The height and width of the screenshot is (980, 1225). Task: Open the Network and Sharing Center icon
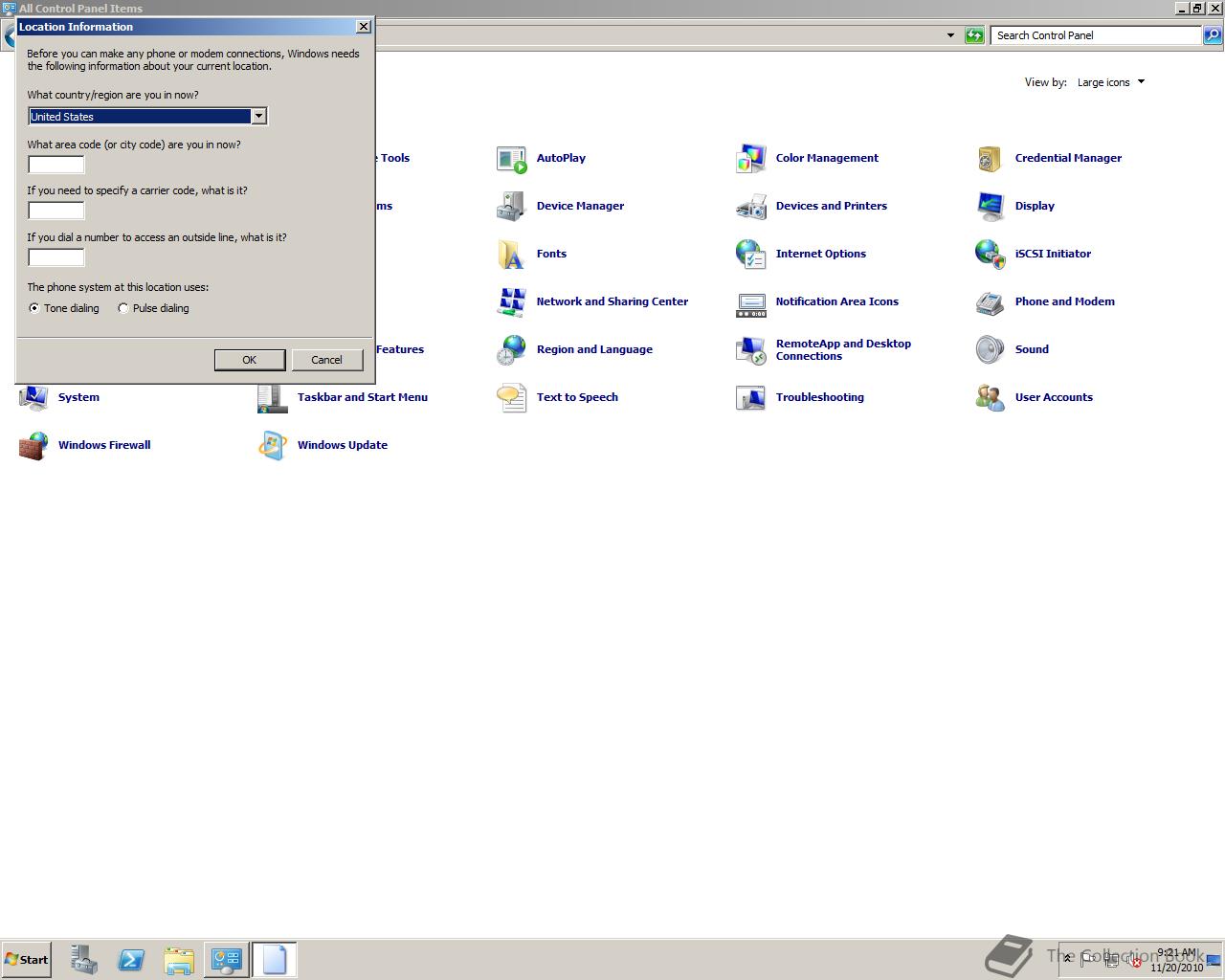click(512, 302)
